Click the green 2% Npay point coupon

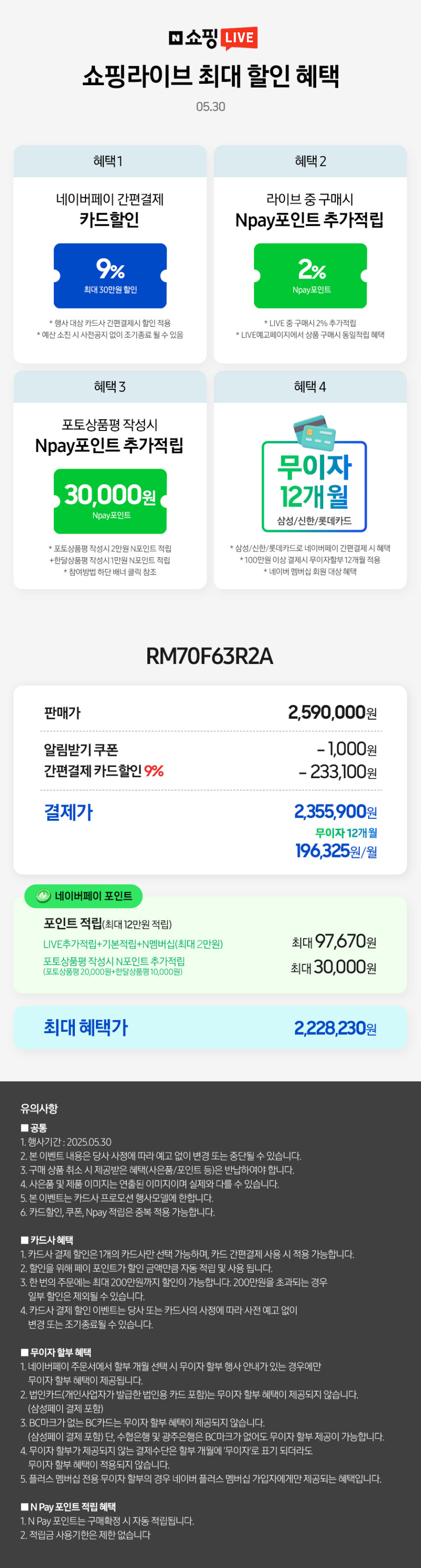310,276
